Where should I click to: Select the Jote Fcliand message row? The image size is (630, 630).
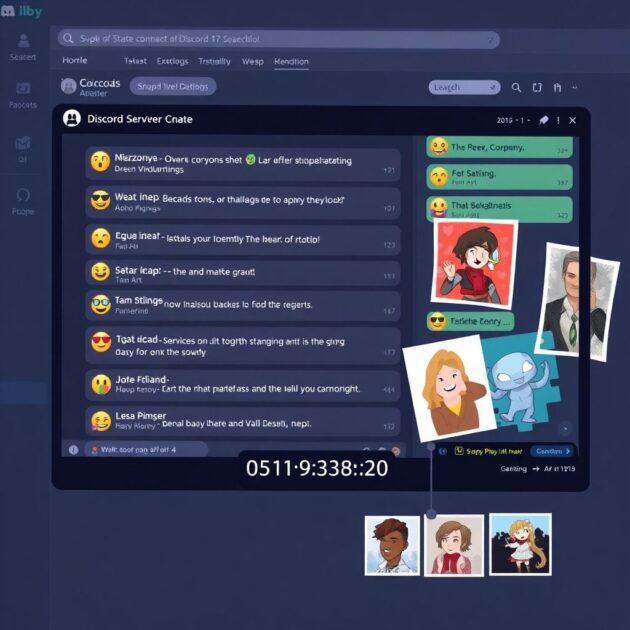coord(243,385)
